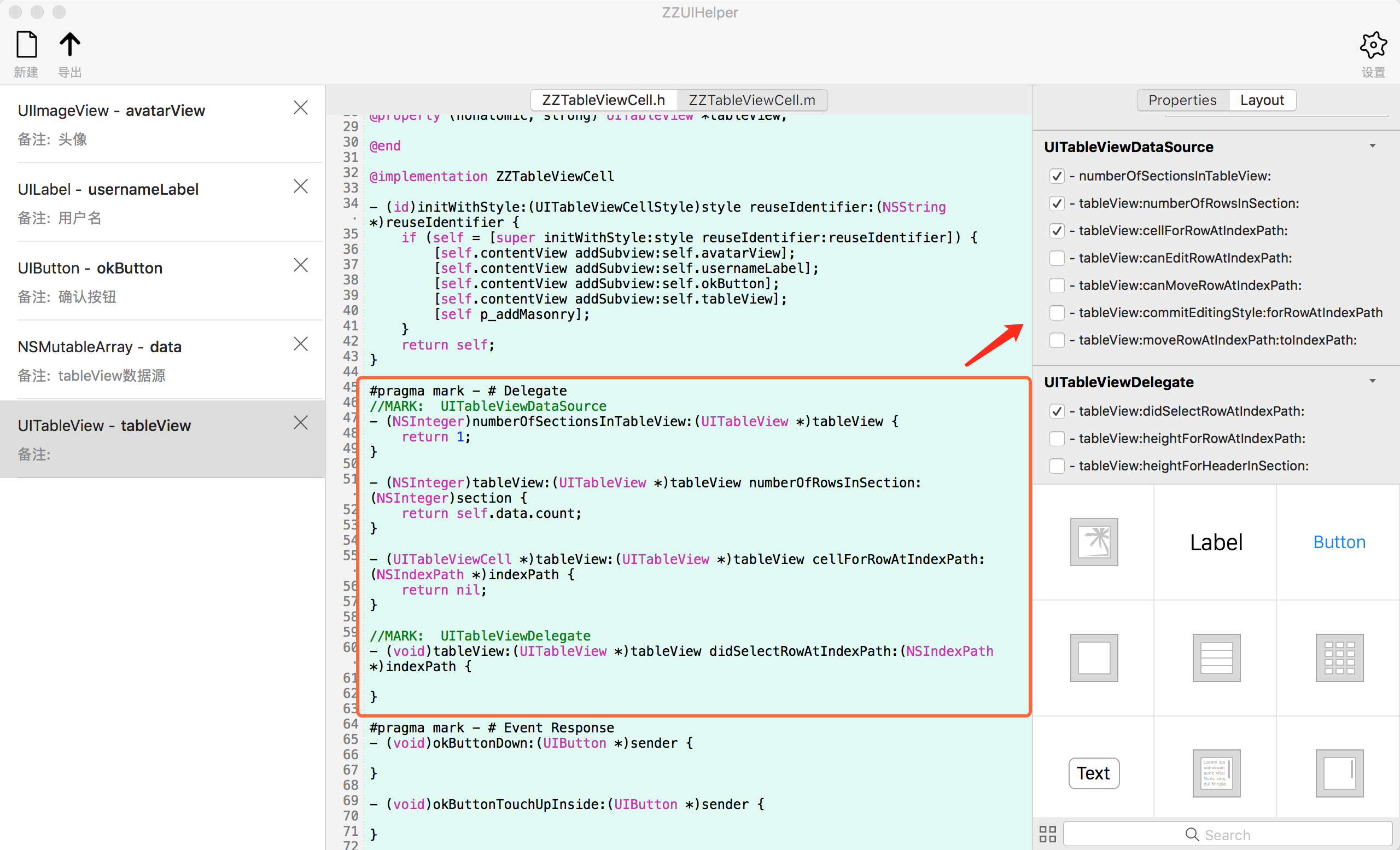Toggle the grid layout icon beside Search
Screen dimensions: 1400x850
pos(1047,834)
